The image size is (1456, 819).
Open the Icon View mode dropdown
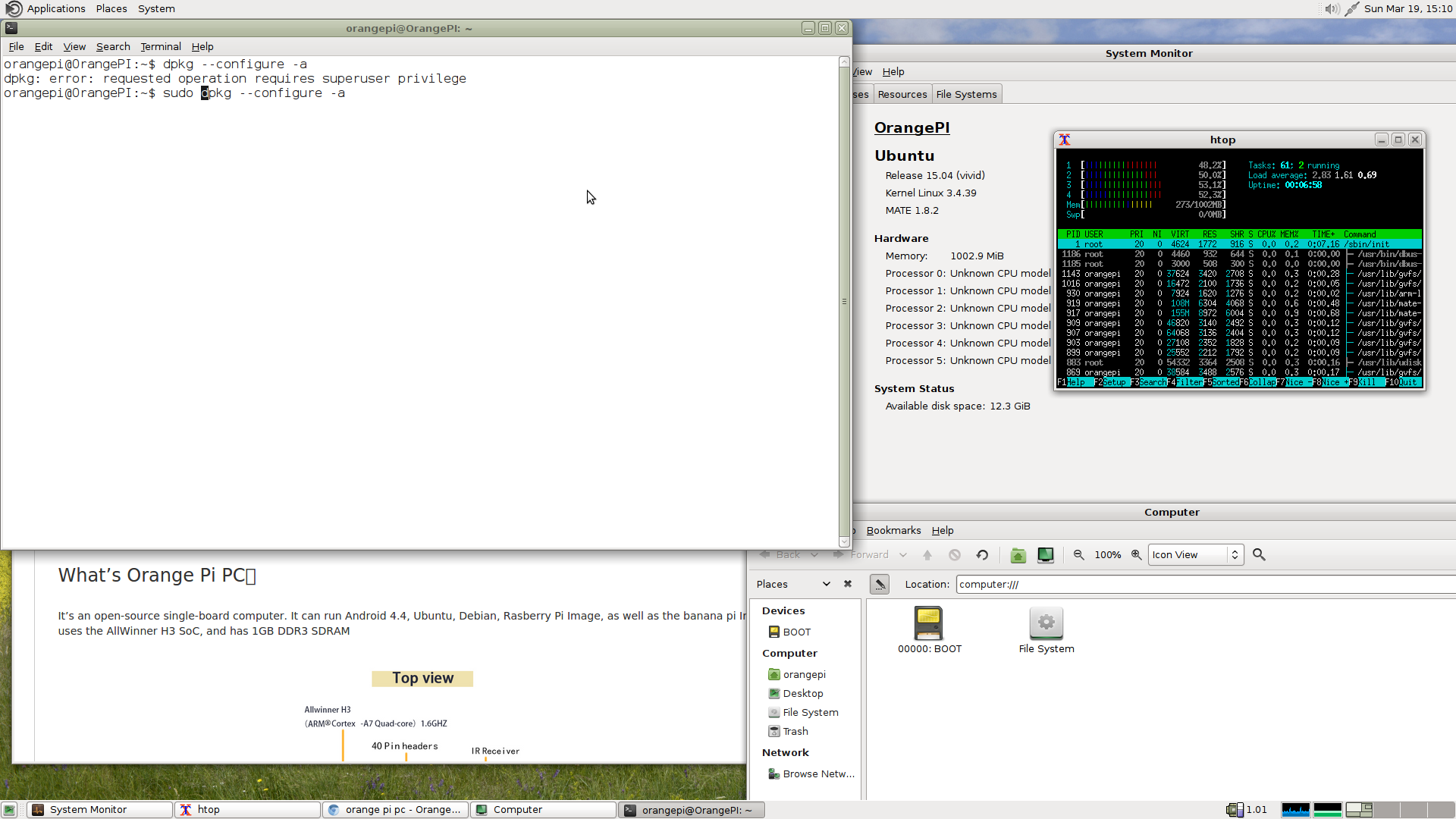coord(1195,554)
